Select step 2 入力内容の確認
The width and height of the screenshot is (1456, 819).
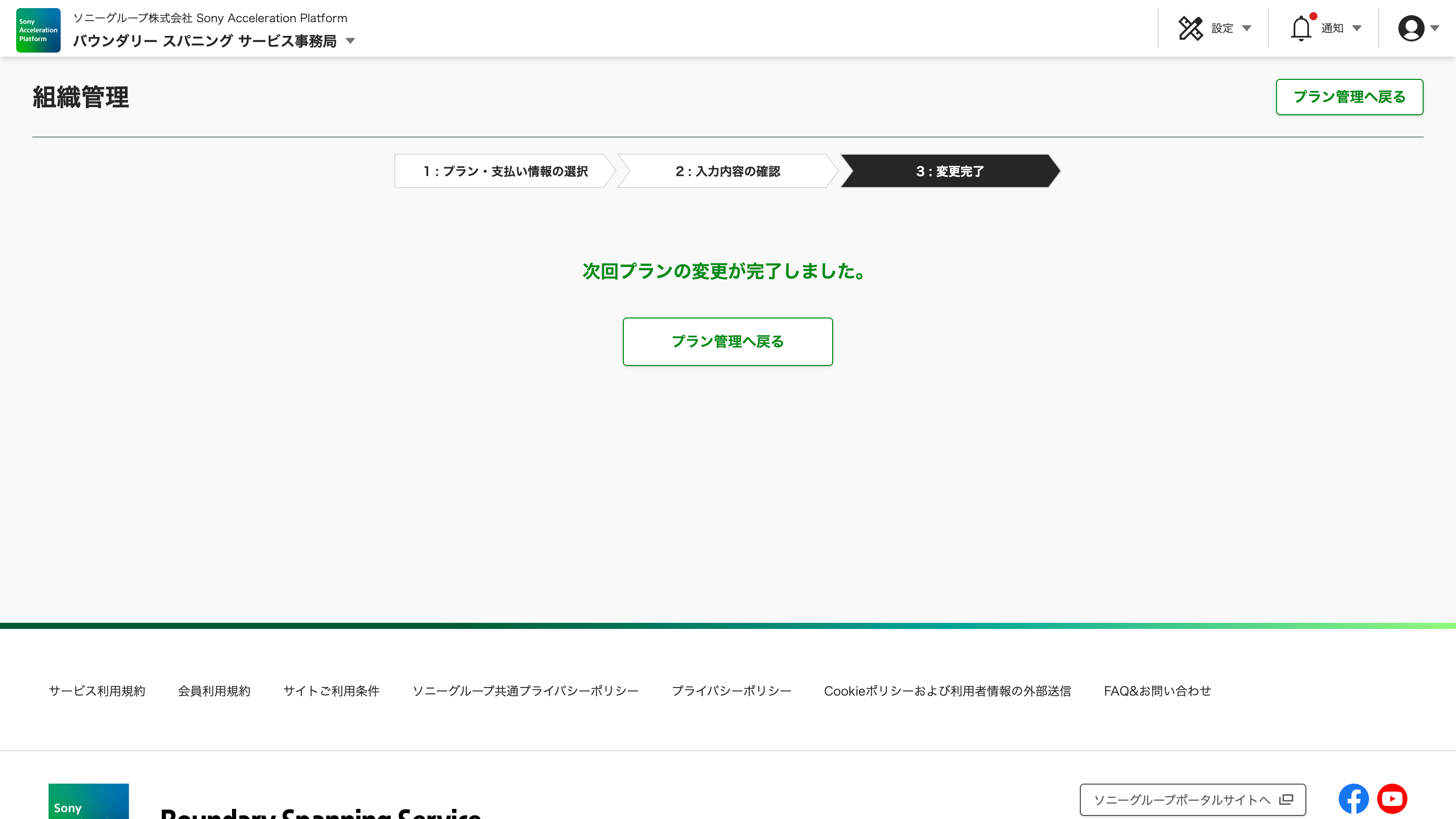[727, 171]
